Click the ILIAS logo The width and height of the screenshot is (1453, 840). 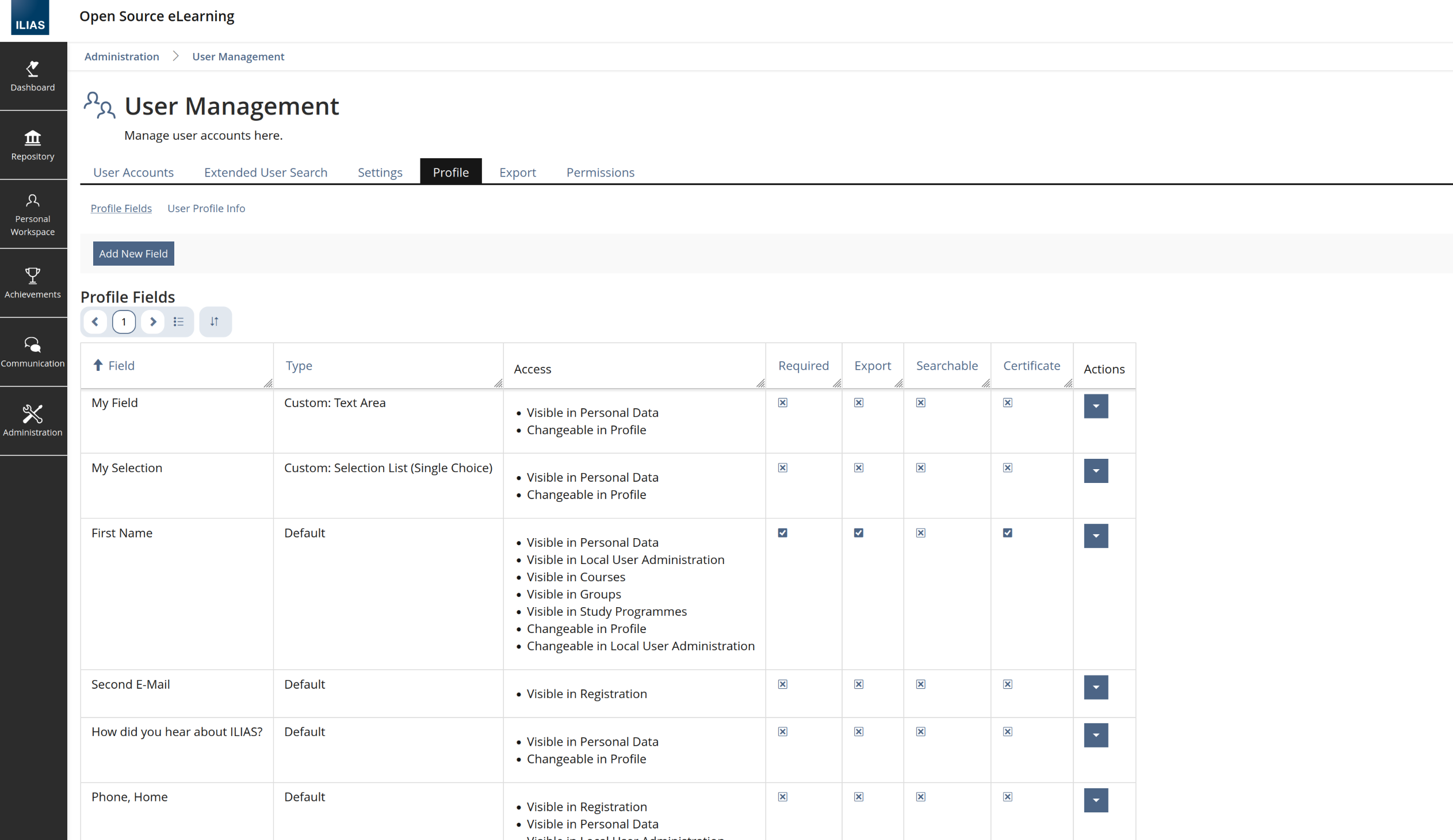[29, 18]
